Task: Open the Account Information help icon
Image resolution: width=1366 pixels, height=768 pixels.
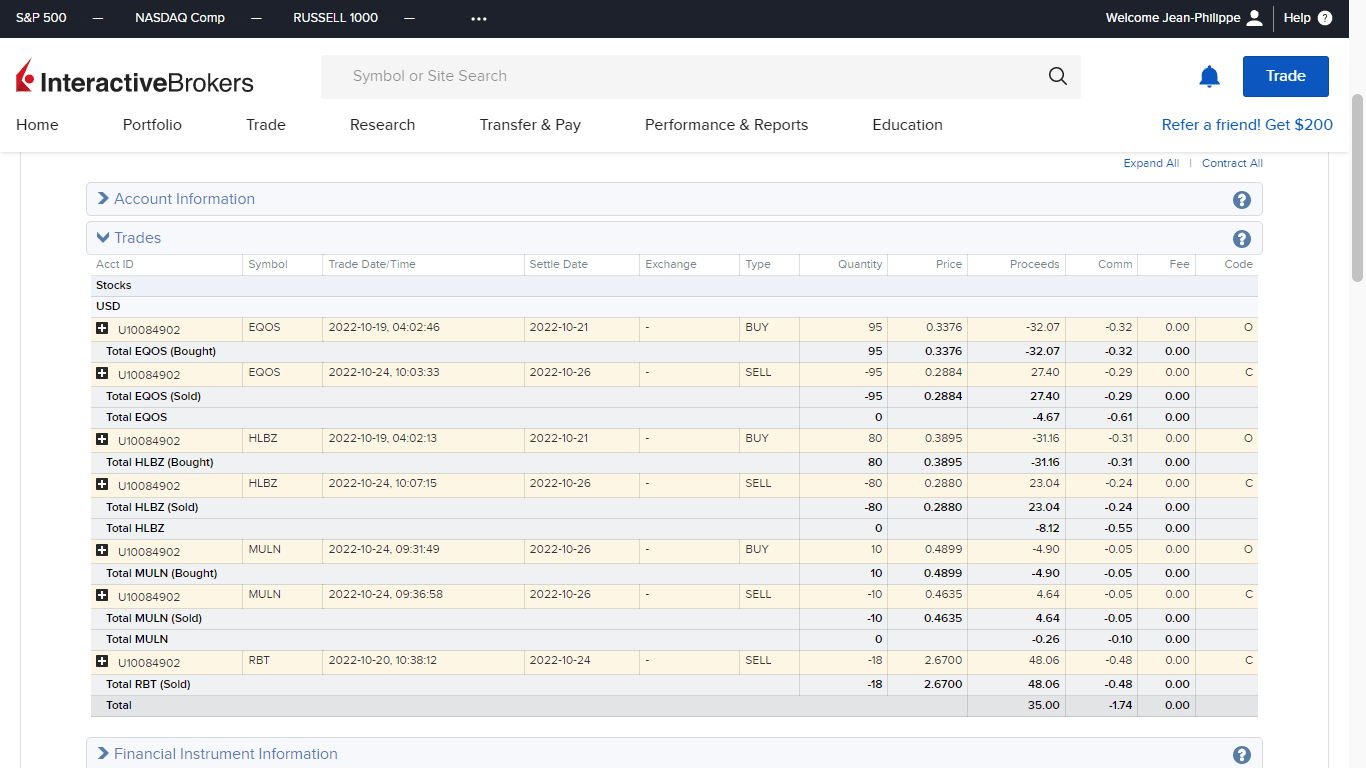Action: coord(1242,200)
